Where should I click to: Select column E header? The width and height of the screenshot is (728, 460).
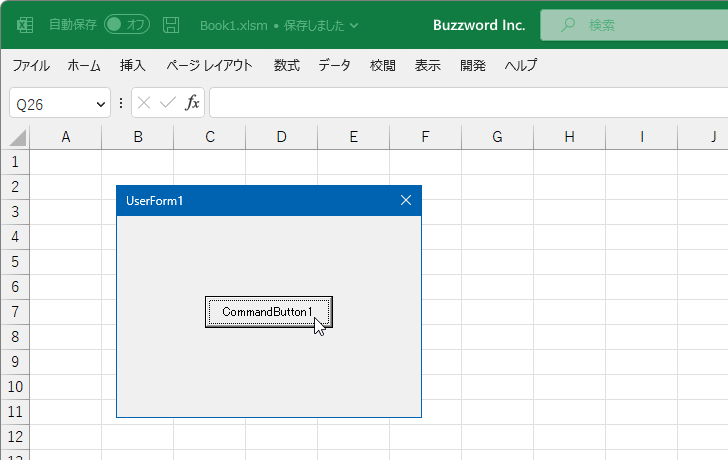(x=353, y=137)
